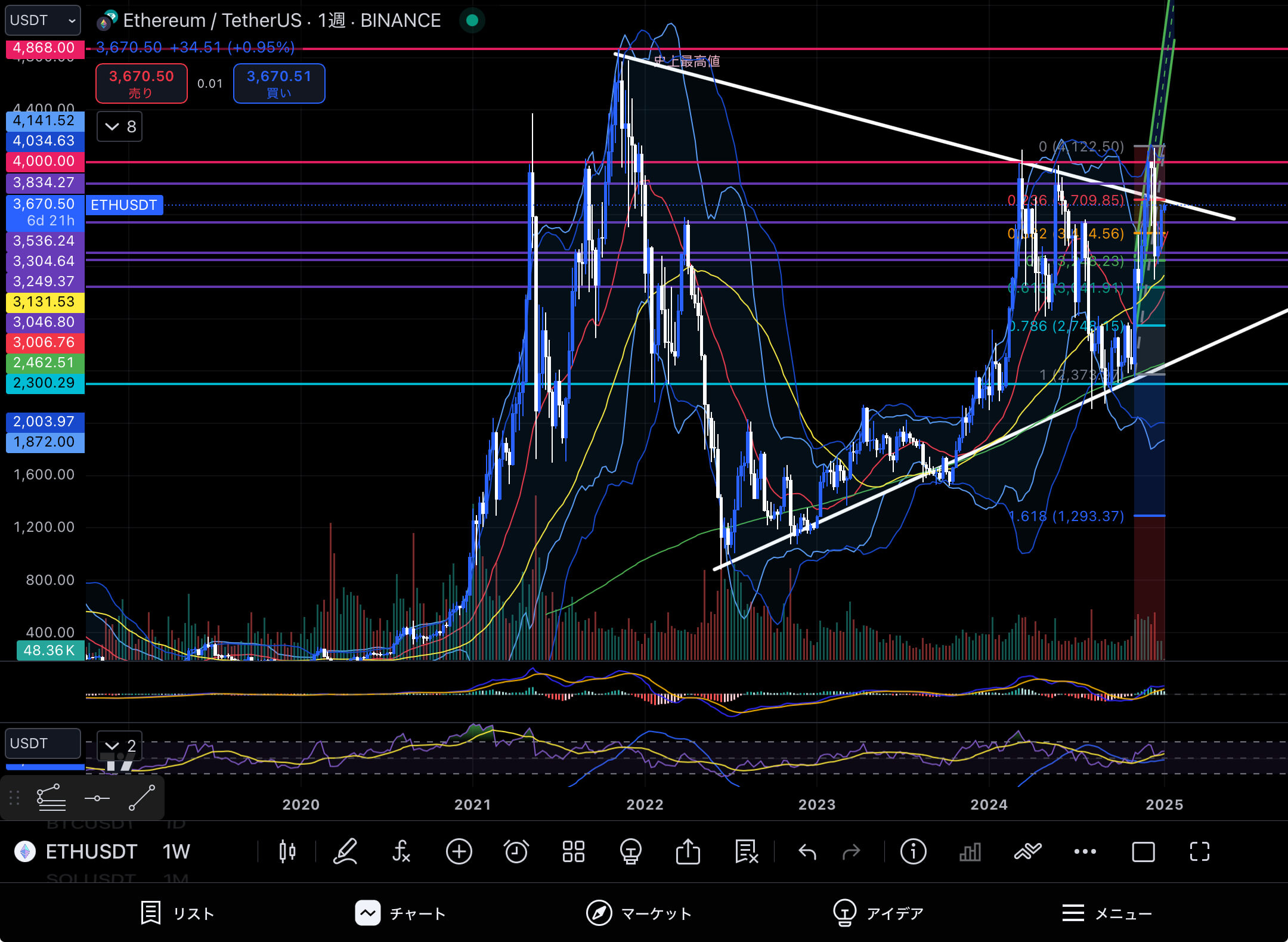
Task: Tap the 0.786 Fibonacci level label
Action: [1066, 326]
